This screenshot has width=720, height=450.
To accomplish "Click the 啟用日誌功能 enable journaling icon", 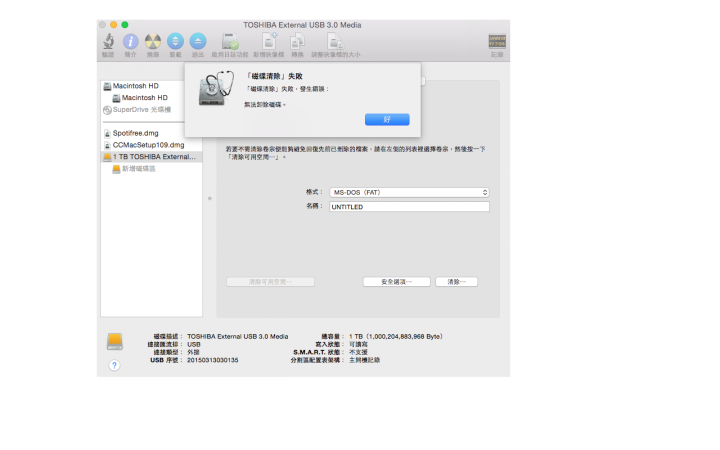I will click(x=230, y=42).
